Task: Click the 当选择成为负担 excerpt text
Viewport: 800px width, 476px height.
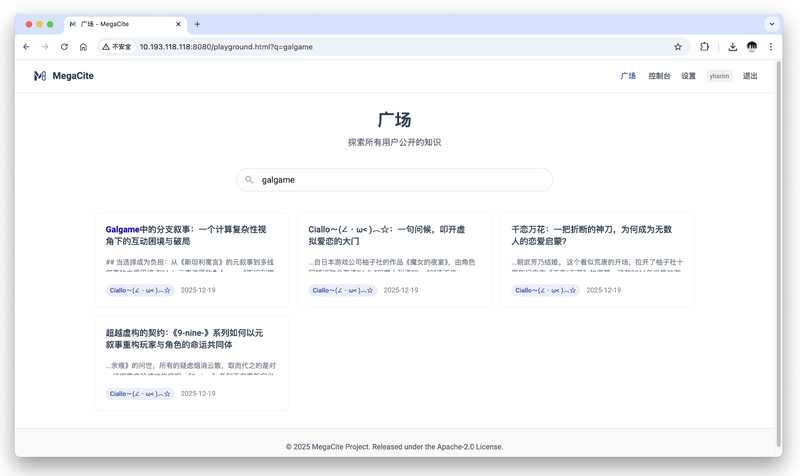Action: [190, 265]
